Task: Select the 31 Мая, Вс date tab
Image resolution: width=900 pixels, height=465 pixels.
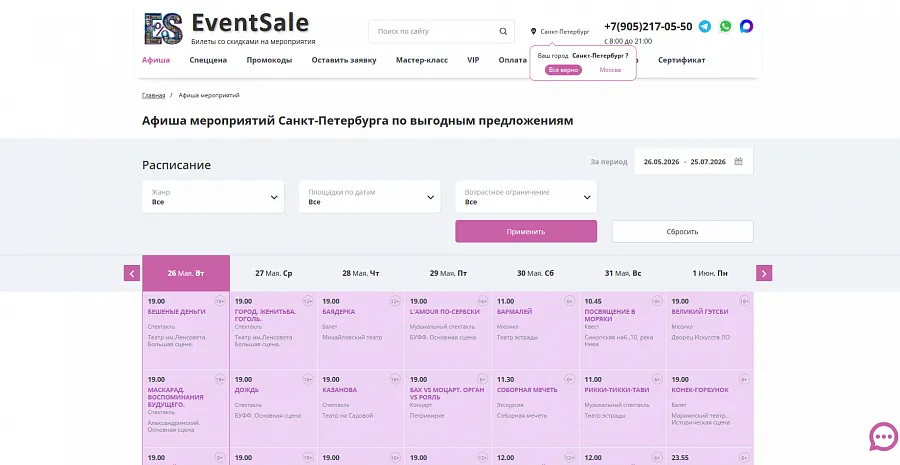Action: [623, 273]
